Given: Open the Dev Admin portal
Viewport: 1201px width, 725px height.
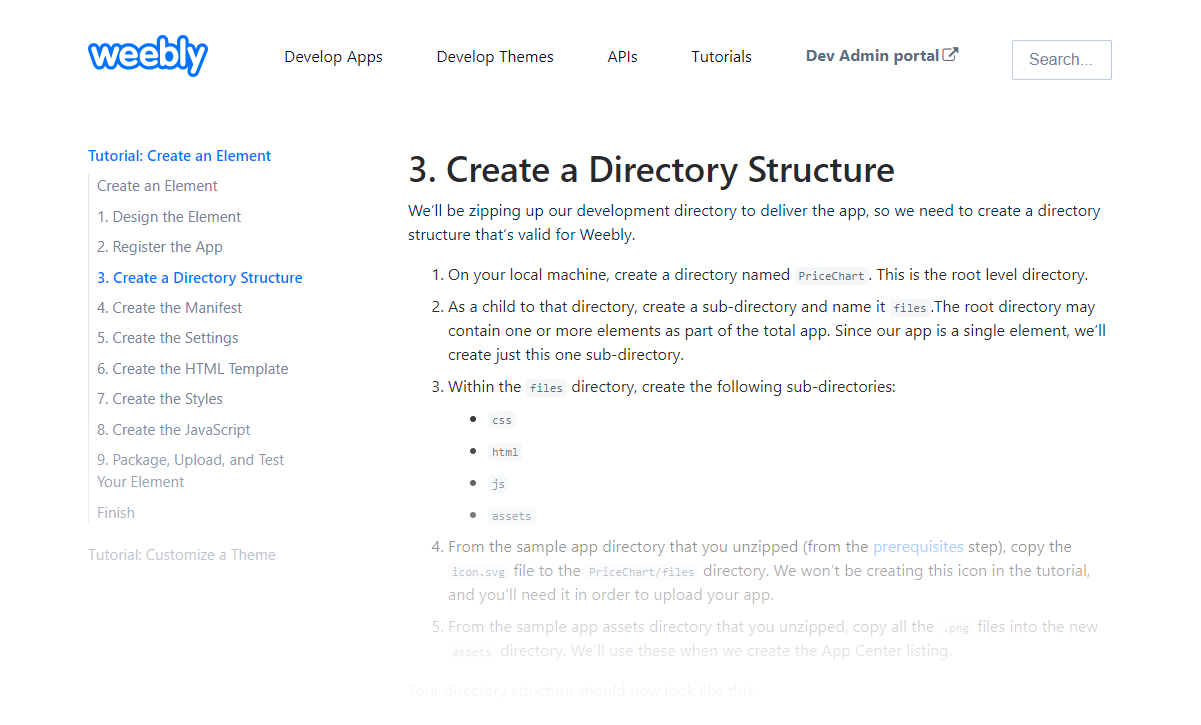Looking at the screenshot, I should click(871, 55).
